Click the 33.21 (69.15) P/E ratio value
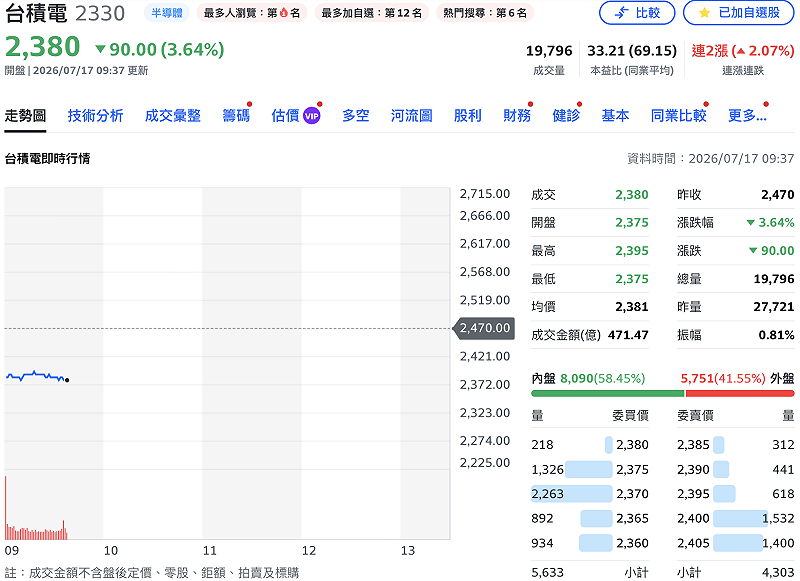Viewport: 800px width, 581px height. pyautogui.click(x=632, y=51)
